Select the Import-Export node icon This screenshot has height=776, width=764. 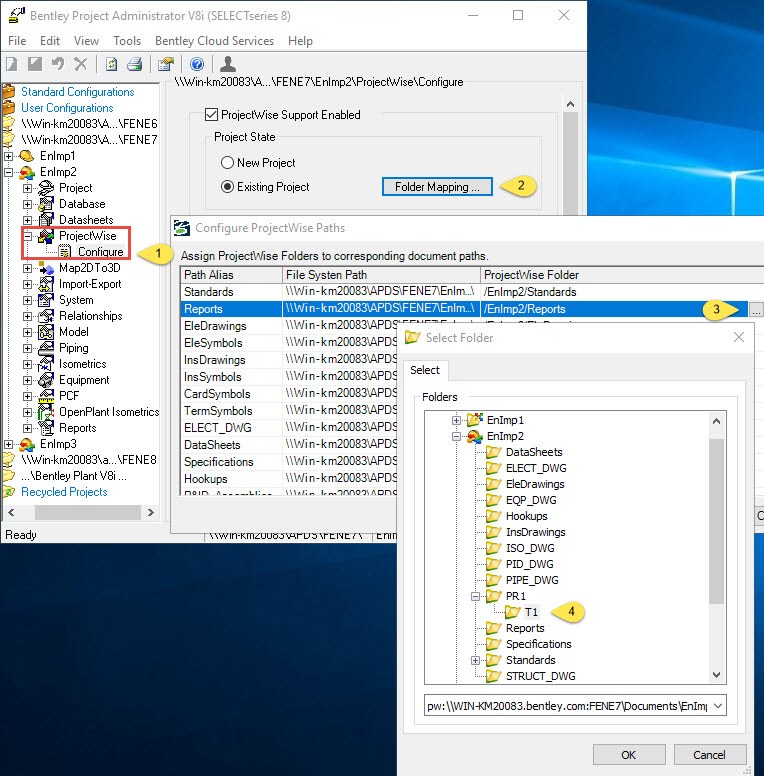[x=46, y=284]
